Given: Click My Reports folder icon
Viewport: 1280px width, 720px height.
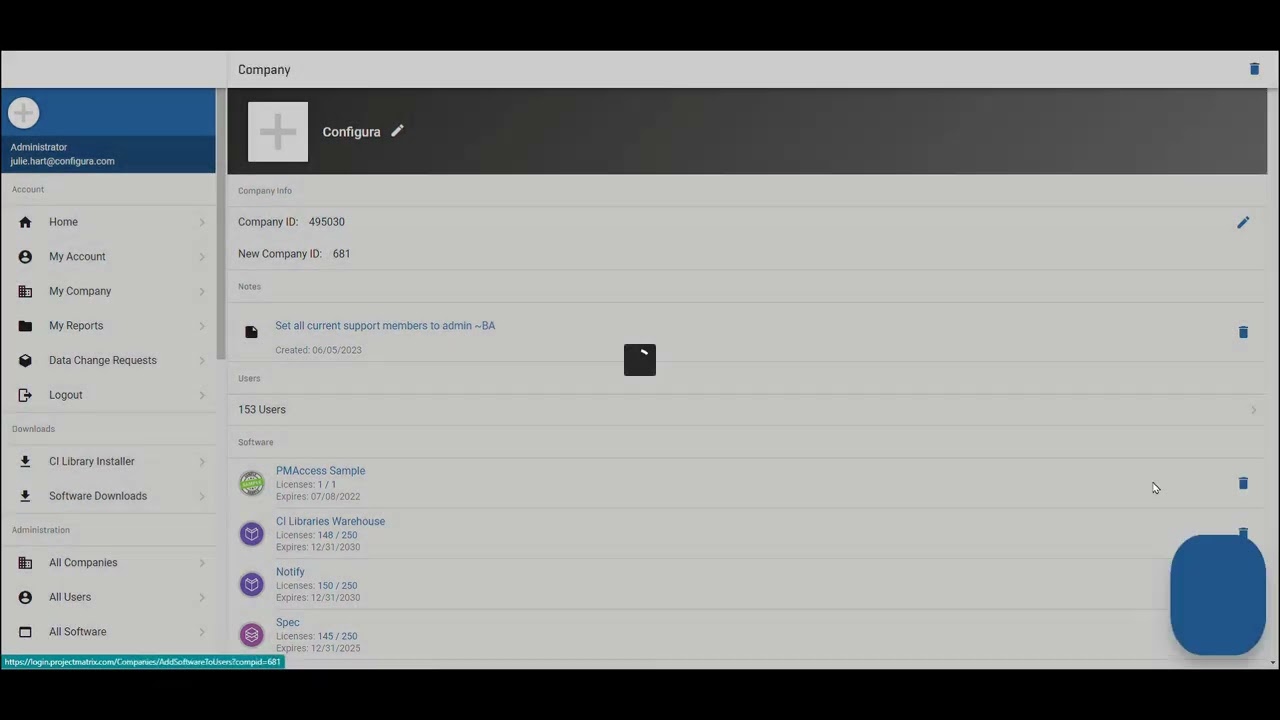Looking at the screenshot, I should tap(25, 326).
